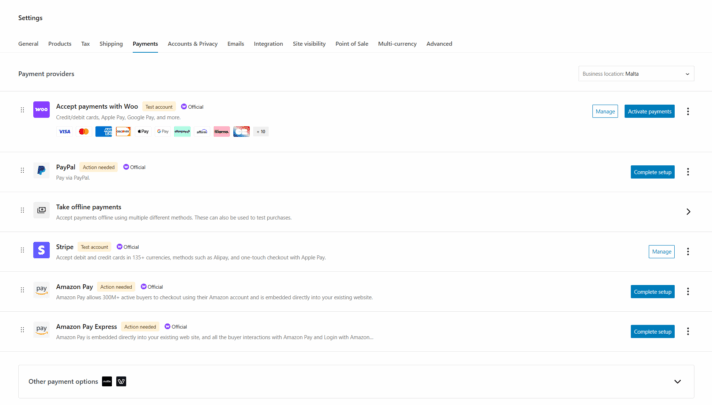Click the Visa card icon
The image size is (712, 405).
click(x=64, y=132)
